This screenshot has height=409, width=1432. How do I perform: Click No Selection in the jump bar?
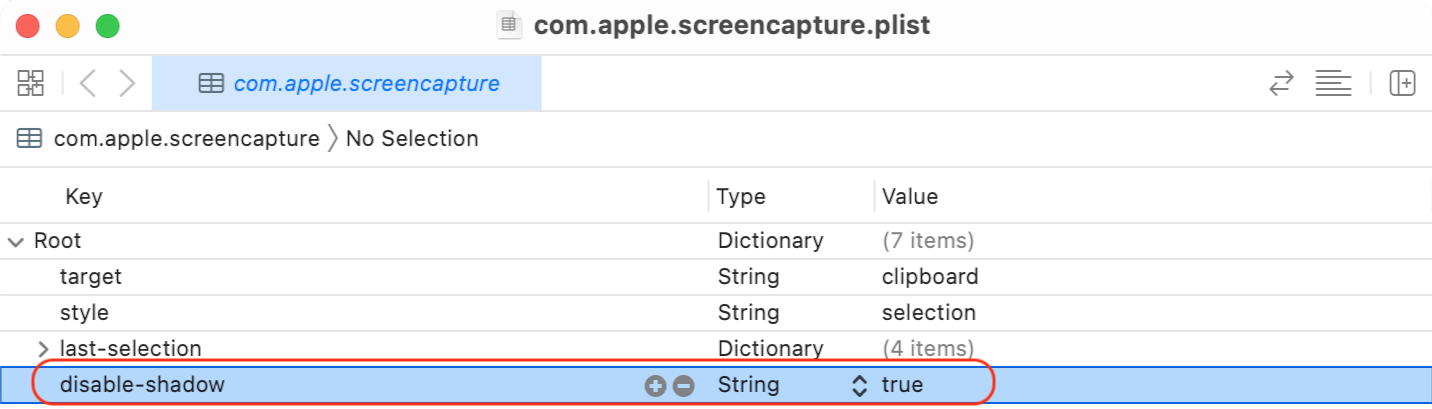coord(412,138)
